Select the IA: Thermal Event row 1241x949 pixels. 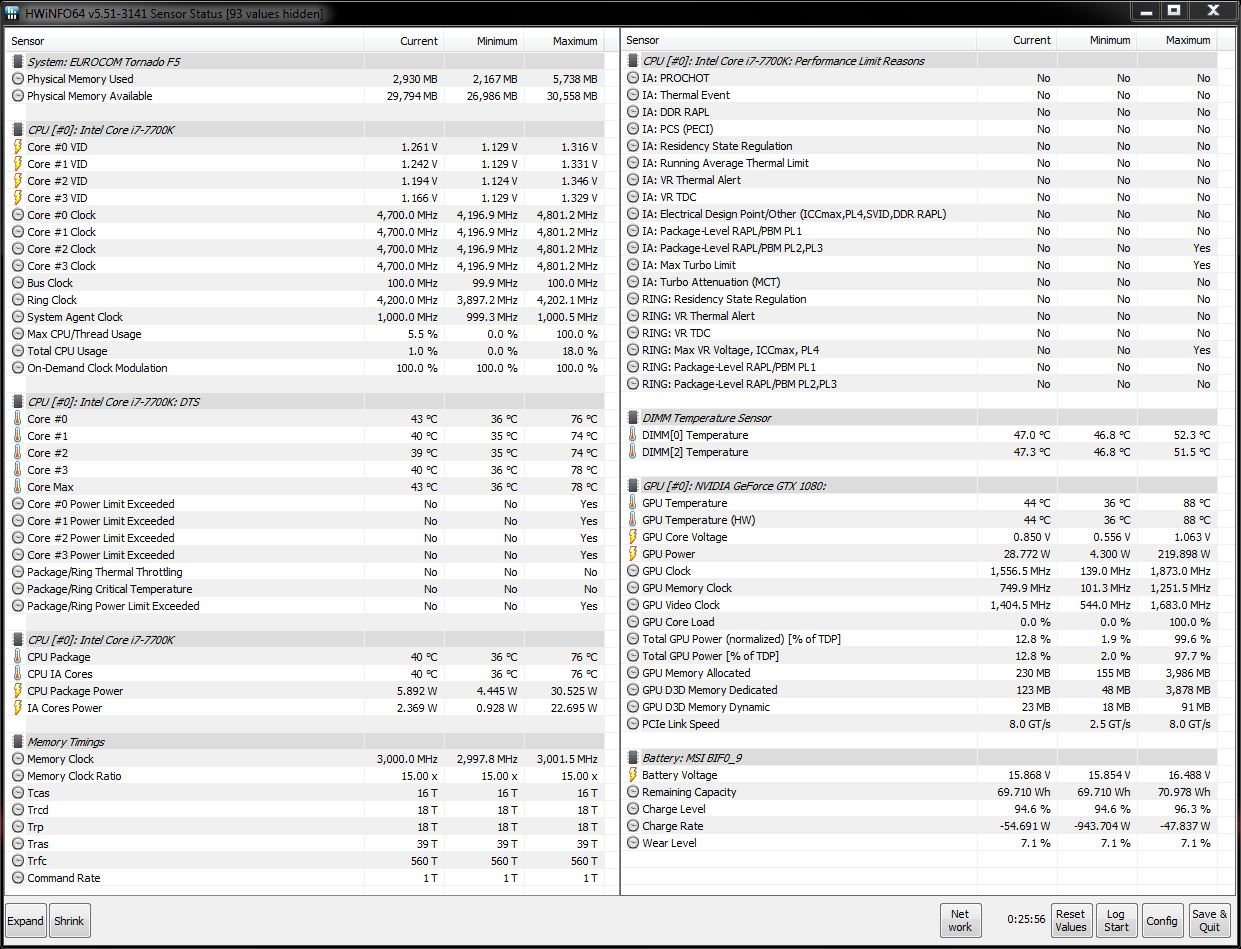(x=919, y=95)
